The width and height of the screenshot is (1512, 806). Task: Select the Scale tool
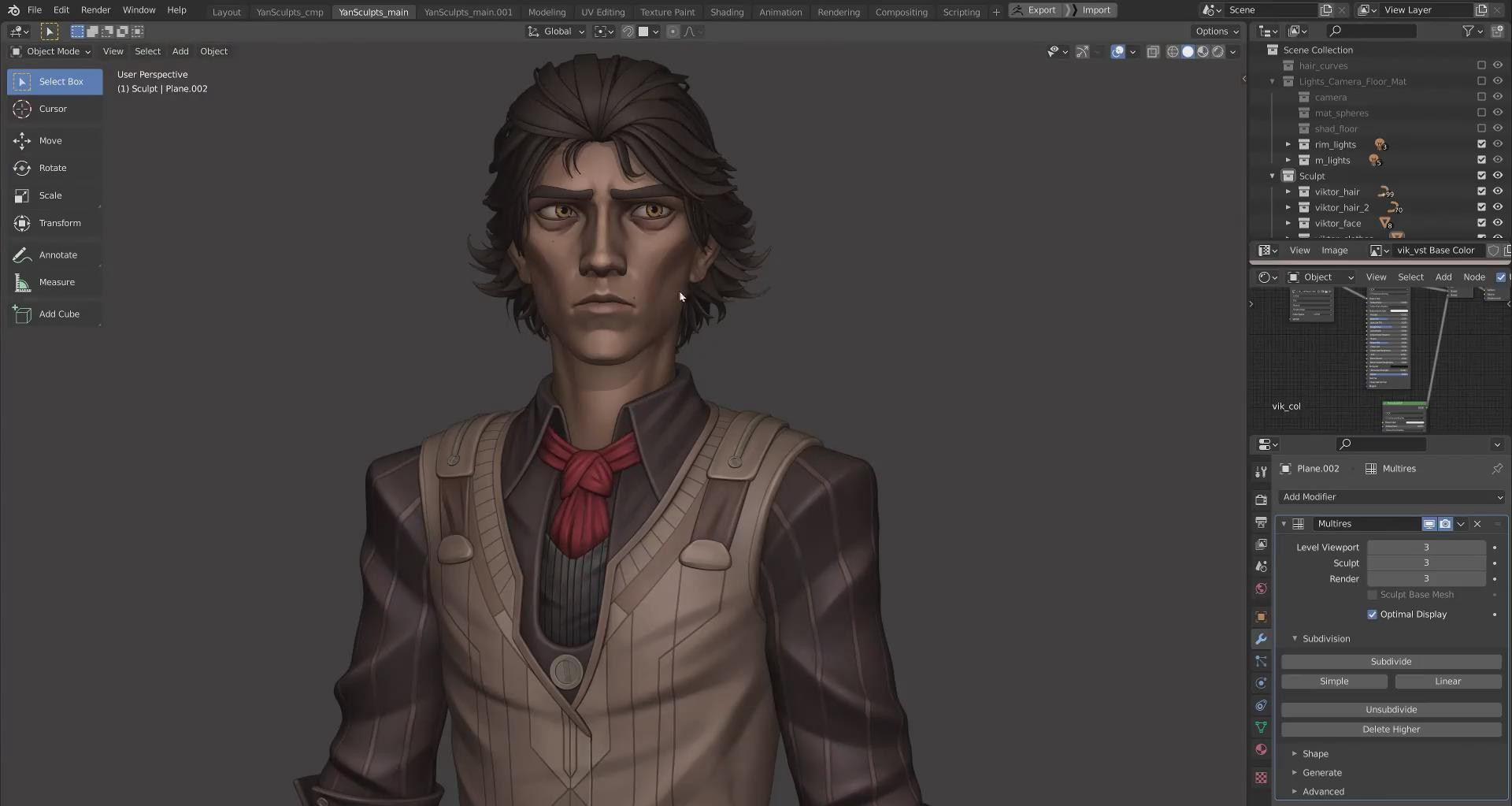pos(50,195)
